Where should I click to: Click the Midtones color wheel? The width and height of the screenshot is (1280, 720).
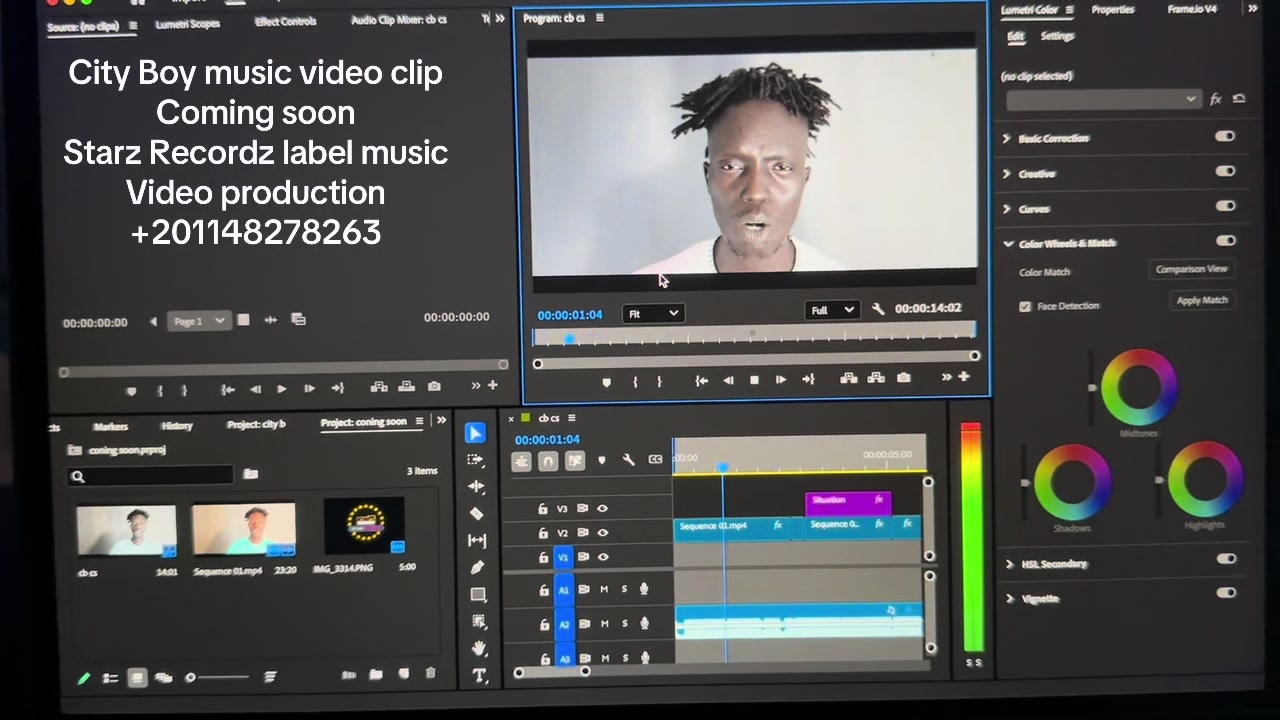(x=1139, y=387)
